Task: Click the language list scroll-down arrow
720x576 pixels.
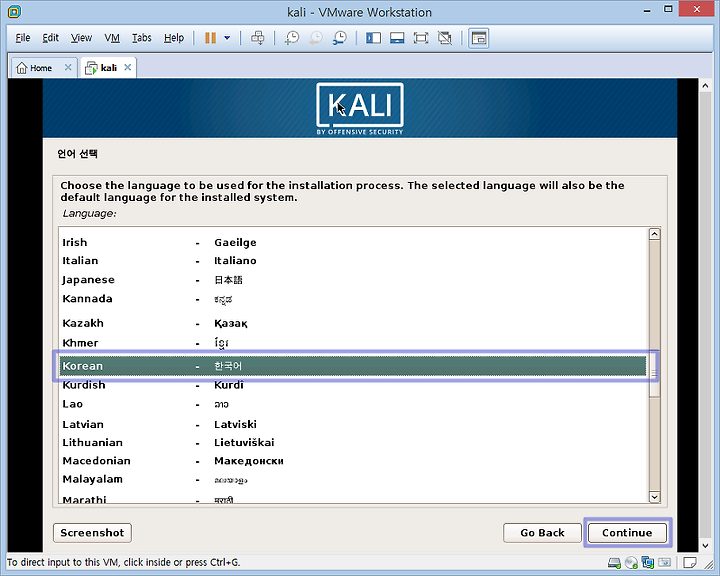Action: [x=654, y=497]
